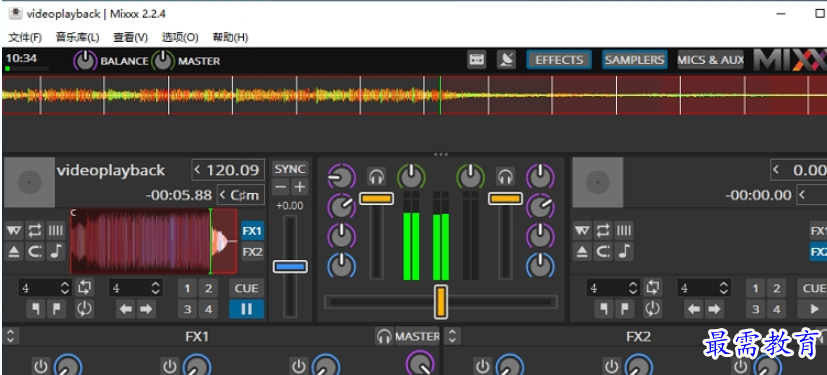
Task: Open right deck beatloop size spinner
Action: point(633,288)
